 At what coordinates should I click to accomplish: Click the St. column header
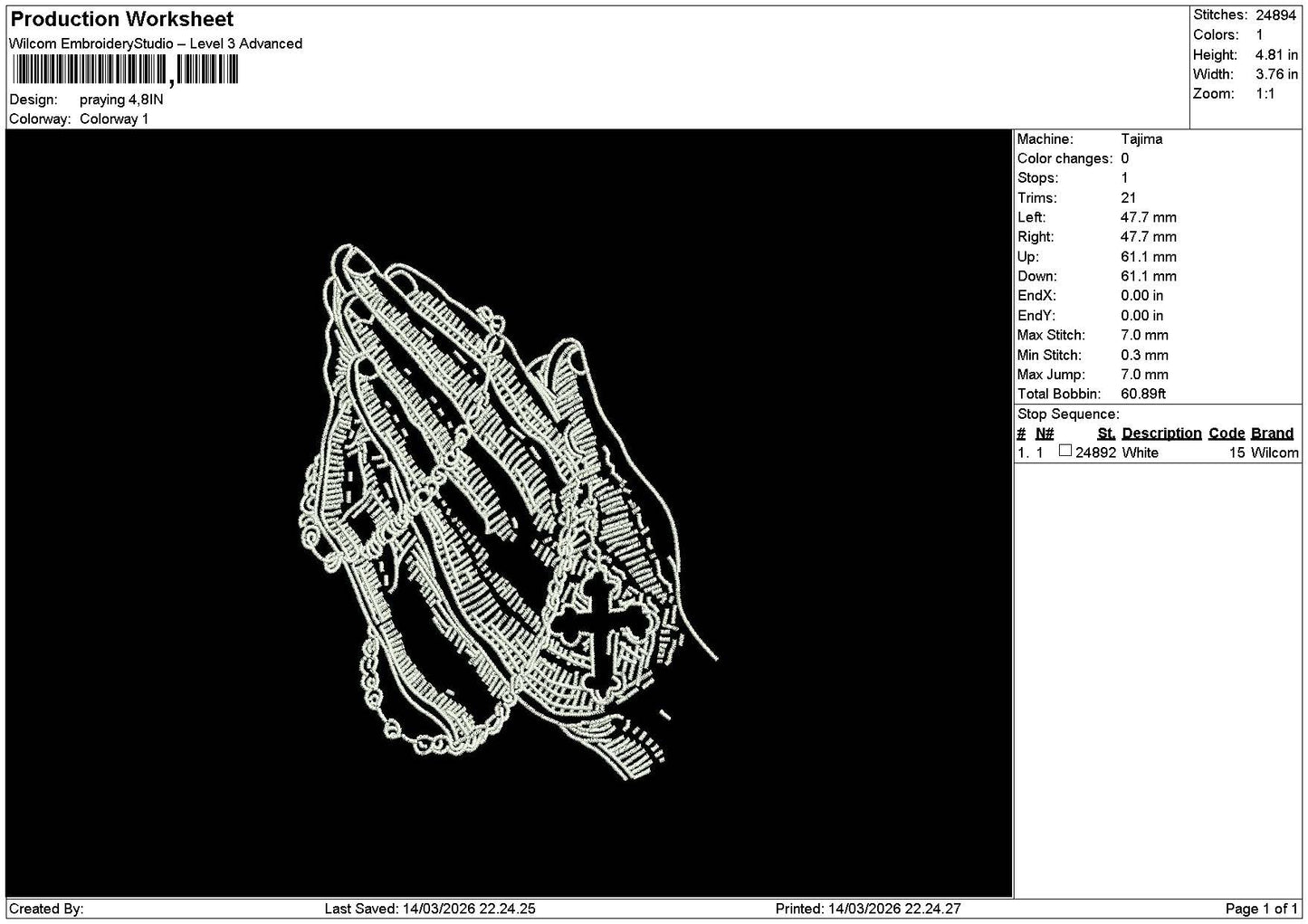click(x=1106, y=433)
